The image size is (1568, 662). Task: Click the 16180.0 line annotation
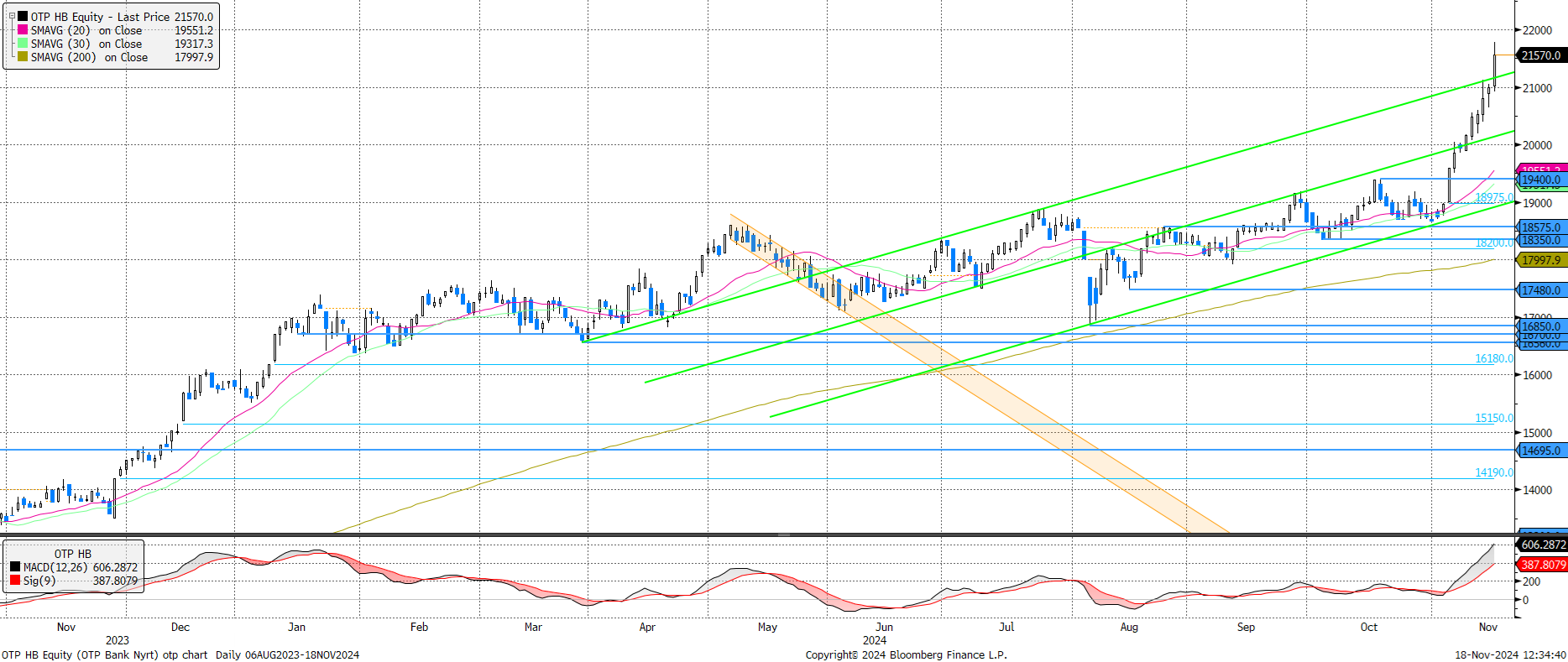(1494, 358)
